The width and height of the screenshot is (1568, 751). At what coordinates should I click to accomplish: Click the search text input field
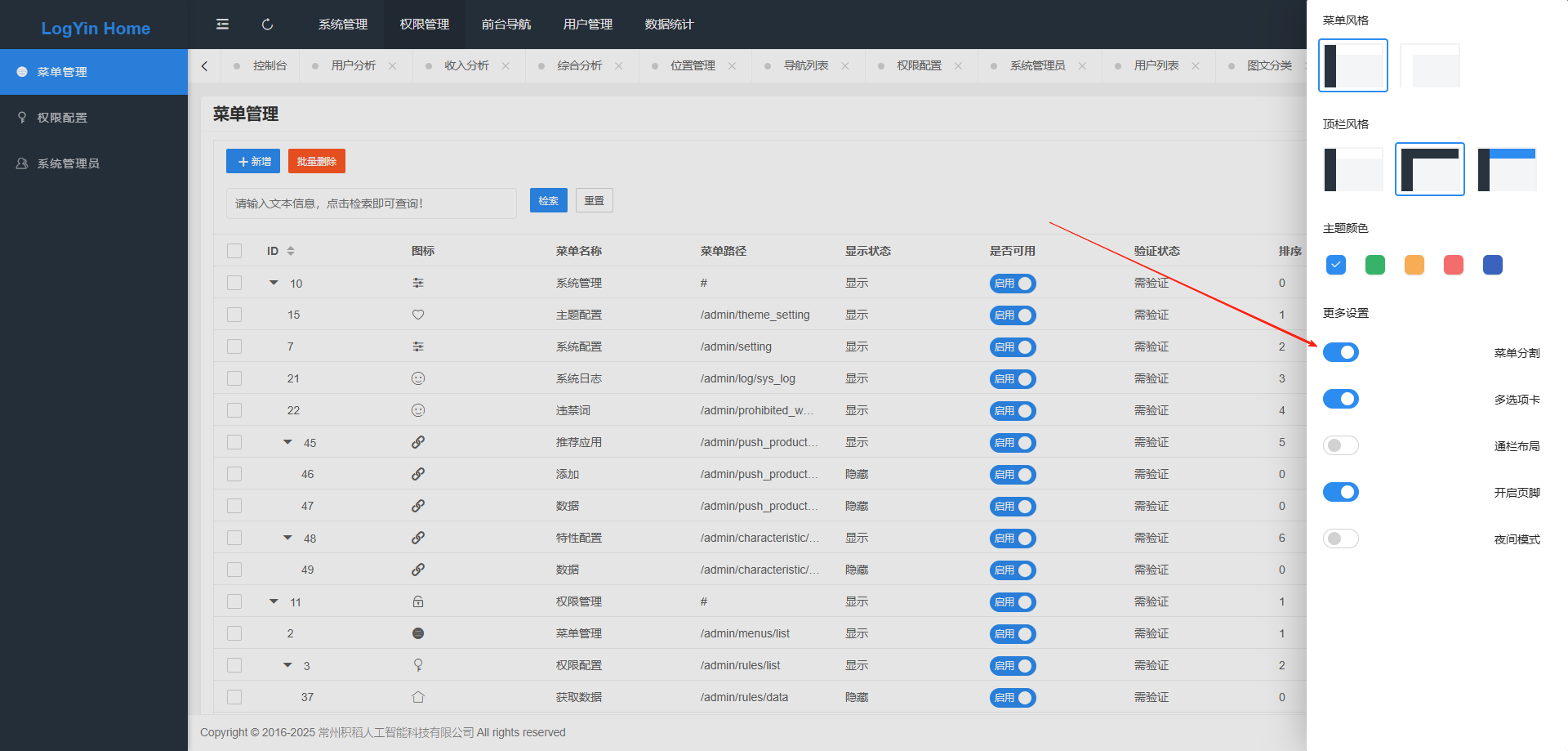[x=372, y=203]
